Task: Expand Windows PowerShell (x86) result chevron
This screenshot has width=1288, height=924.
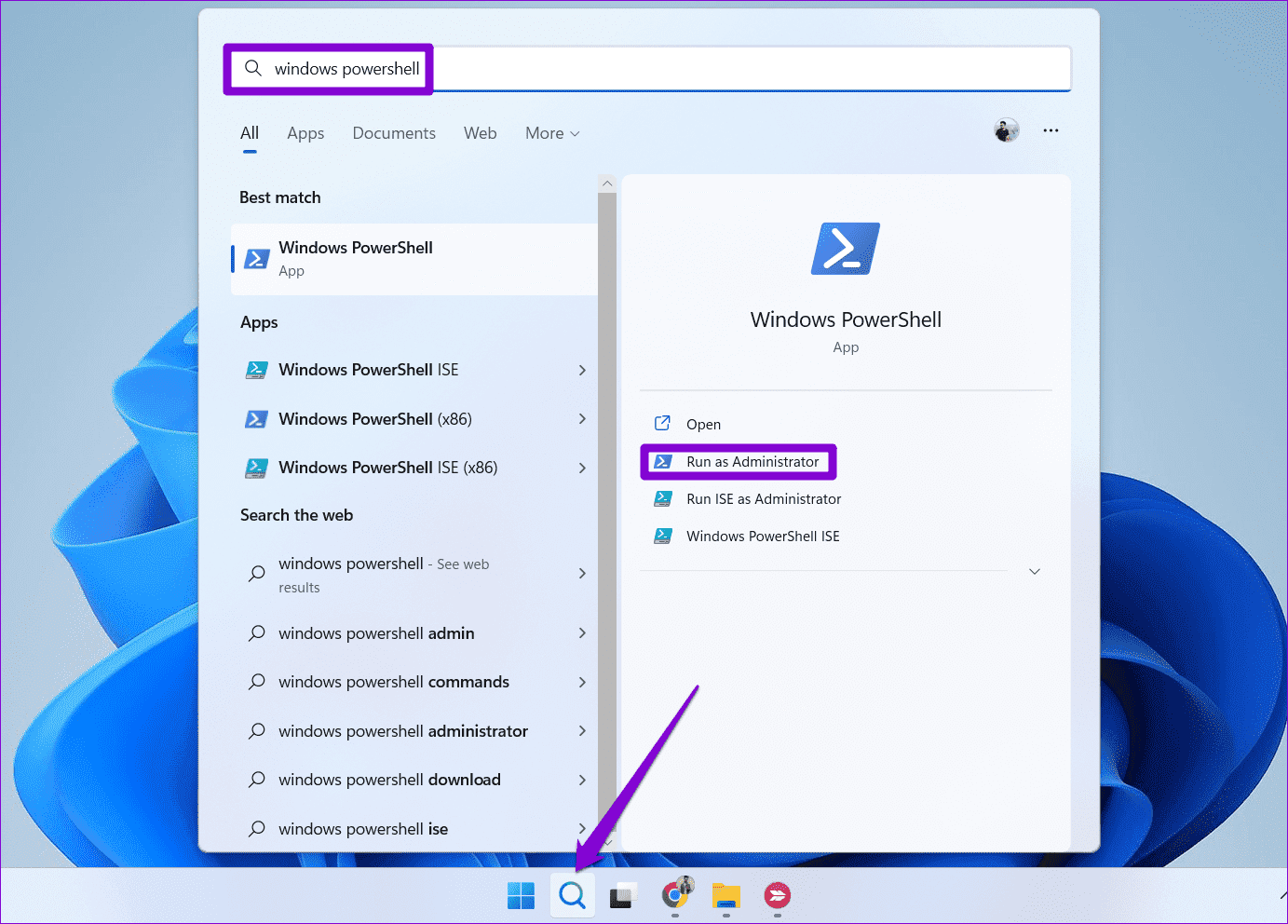Action: tap(582, 419)
